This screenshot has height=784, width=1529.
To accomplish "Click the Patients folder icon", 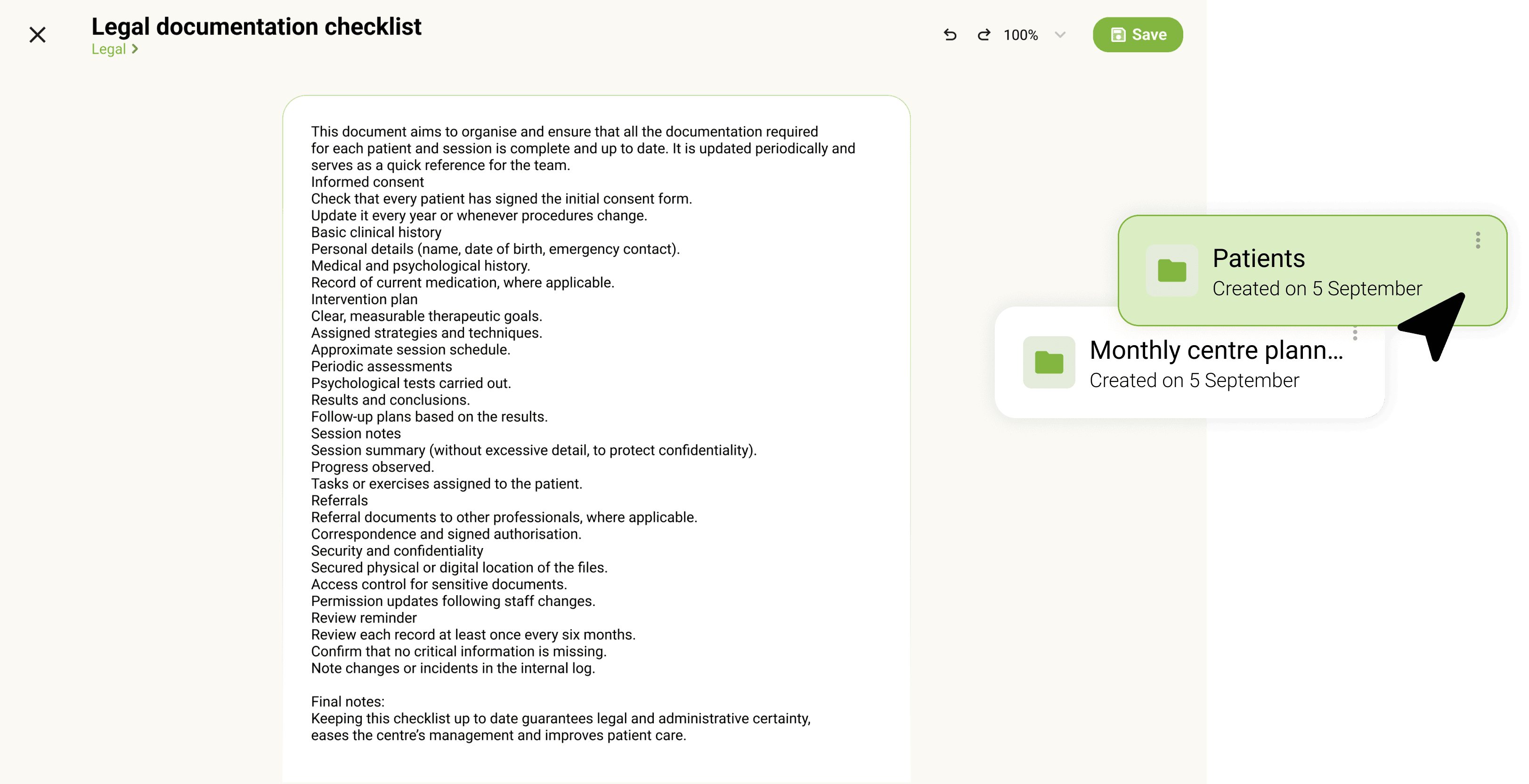I will [x=1171, y=271].
